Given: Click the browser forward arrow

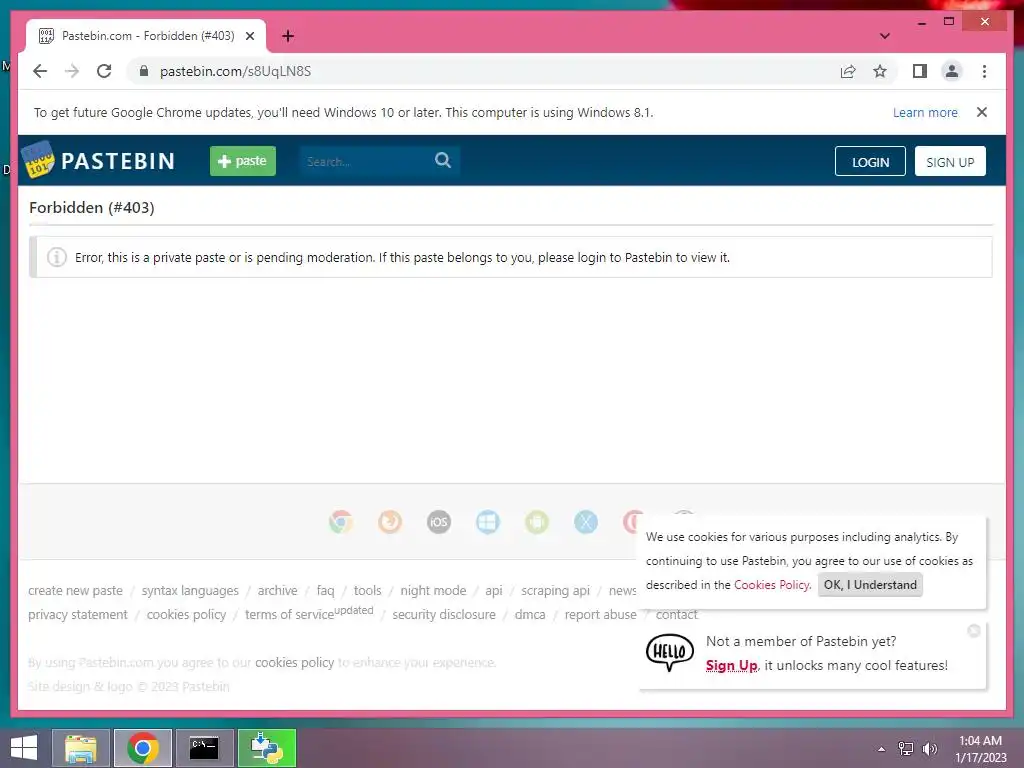Looking at the screenshot, I should pyautogui.click(x=72, y=71).
